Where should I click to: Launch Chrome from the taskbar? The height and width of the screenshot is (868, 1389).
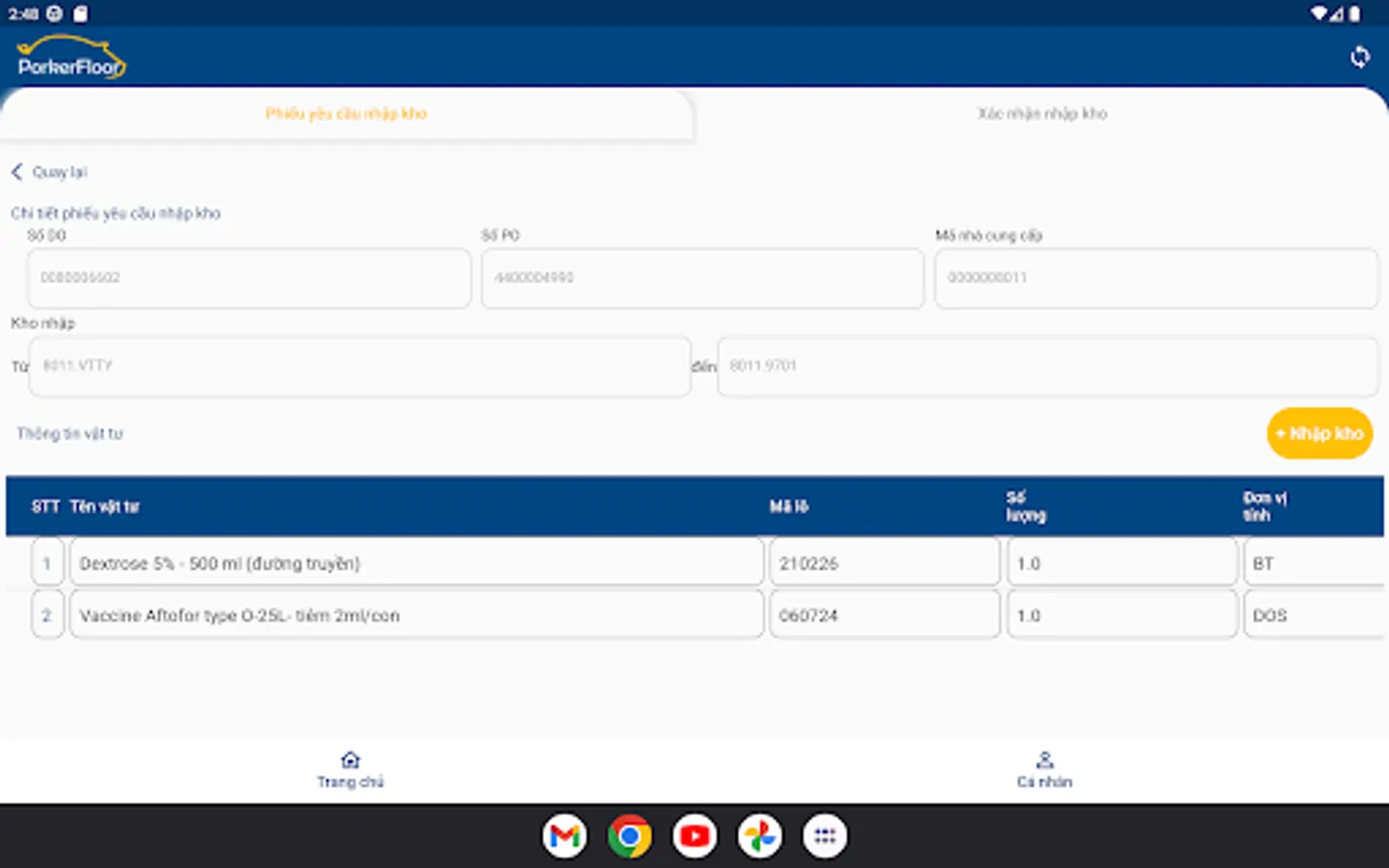[630, 836]
